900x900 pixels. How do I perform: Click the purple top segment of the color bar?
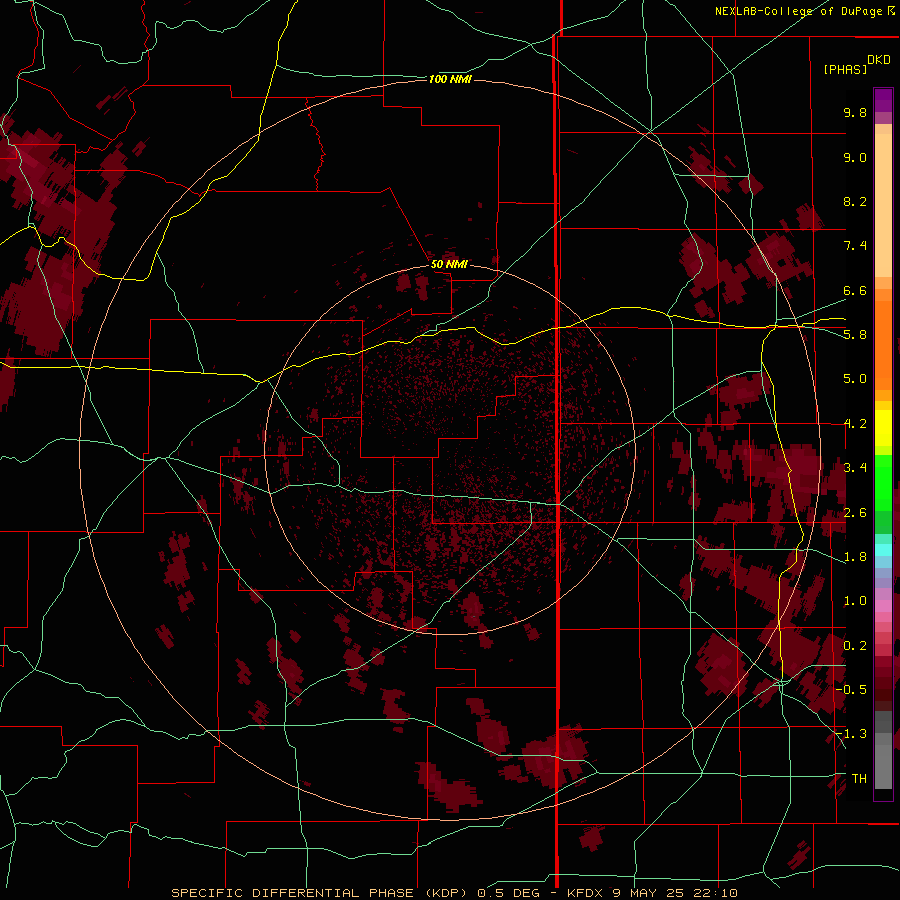[x=883, y=100]
